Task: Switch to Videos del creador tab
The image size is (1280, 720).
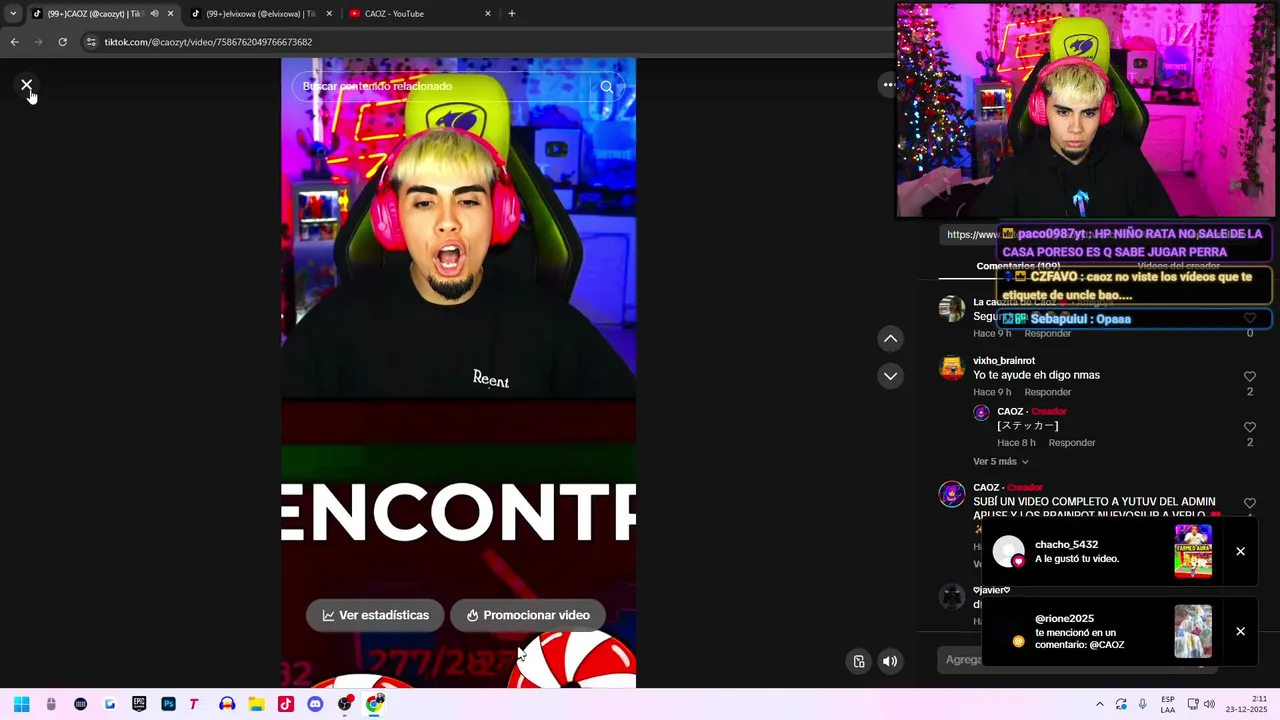Action: click(x=1178, y=266)
